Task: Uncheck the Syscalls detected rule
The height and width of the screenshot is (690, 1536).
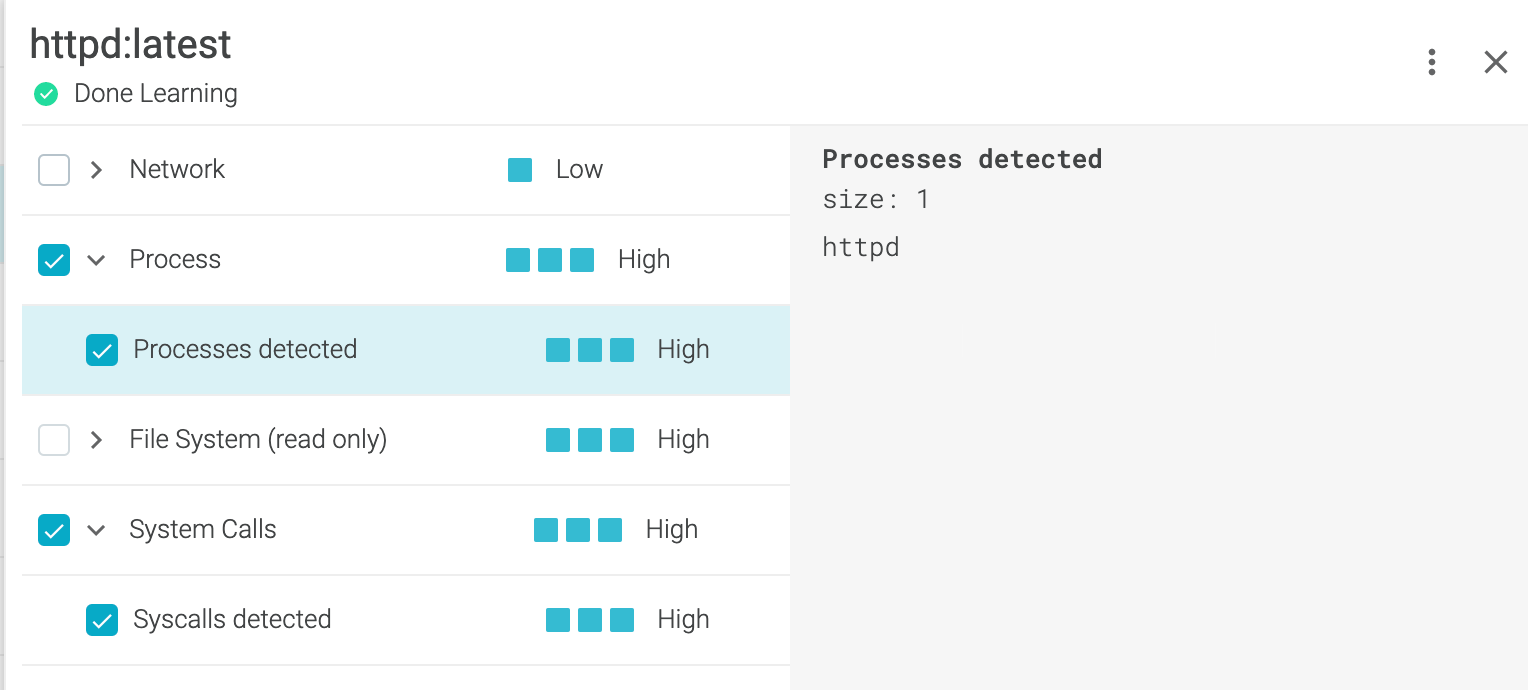Action: point(102,619)
